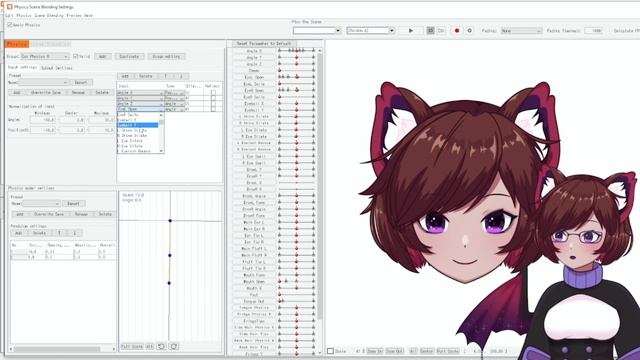Click Add button next to Valid checkbox
The image size is (640, 360).
tap(102, 56)
